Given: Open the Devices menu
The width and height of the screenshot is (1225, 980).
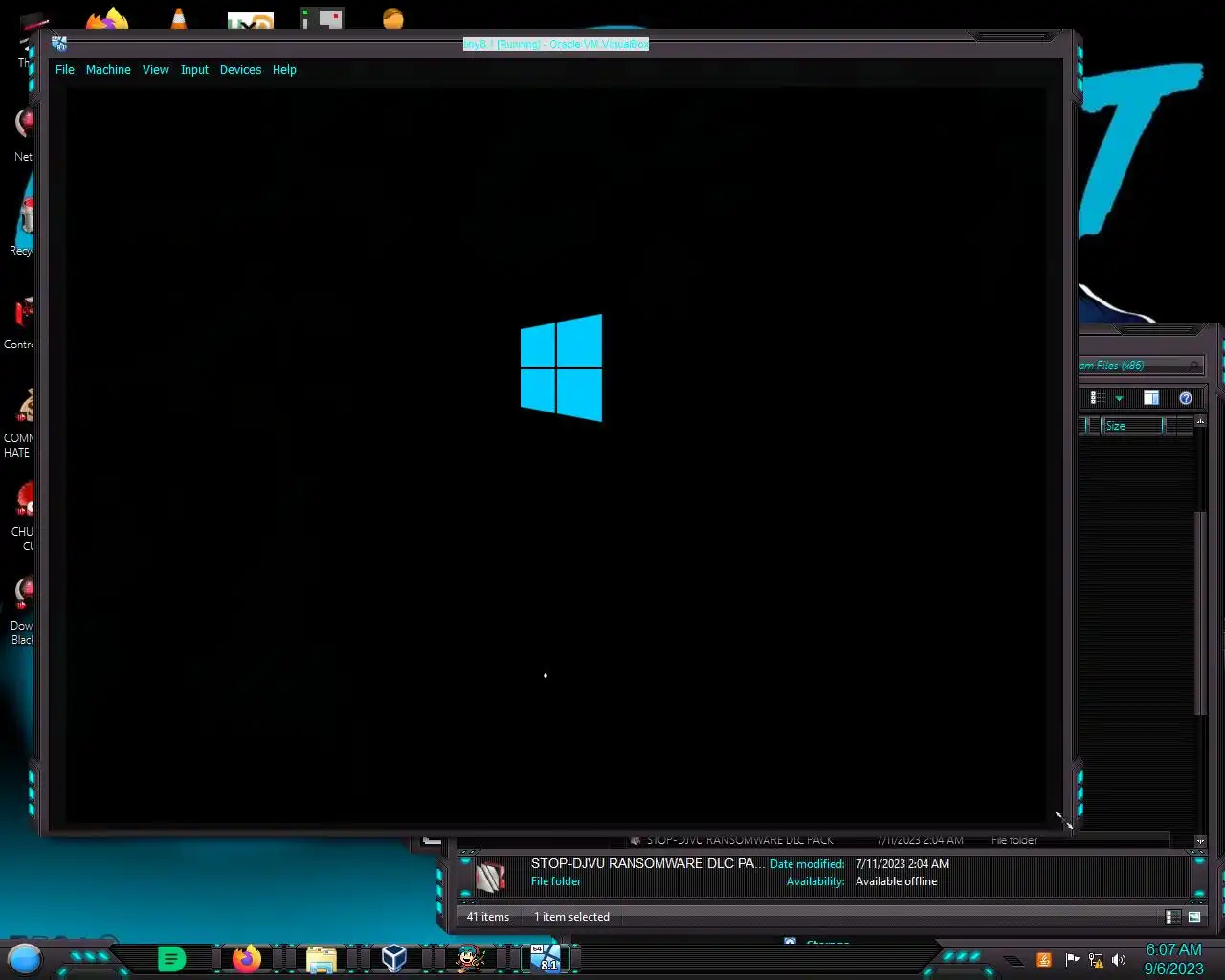Looking at the screenshot, I should [240, 70].
